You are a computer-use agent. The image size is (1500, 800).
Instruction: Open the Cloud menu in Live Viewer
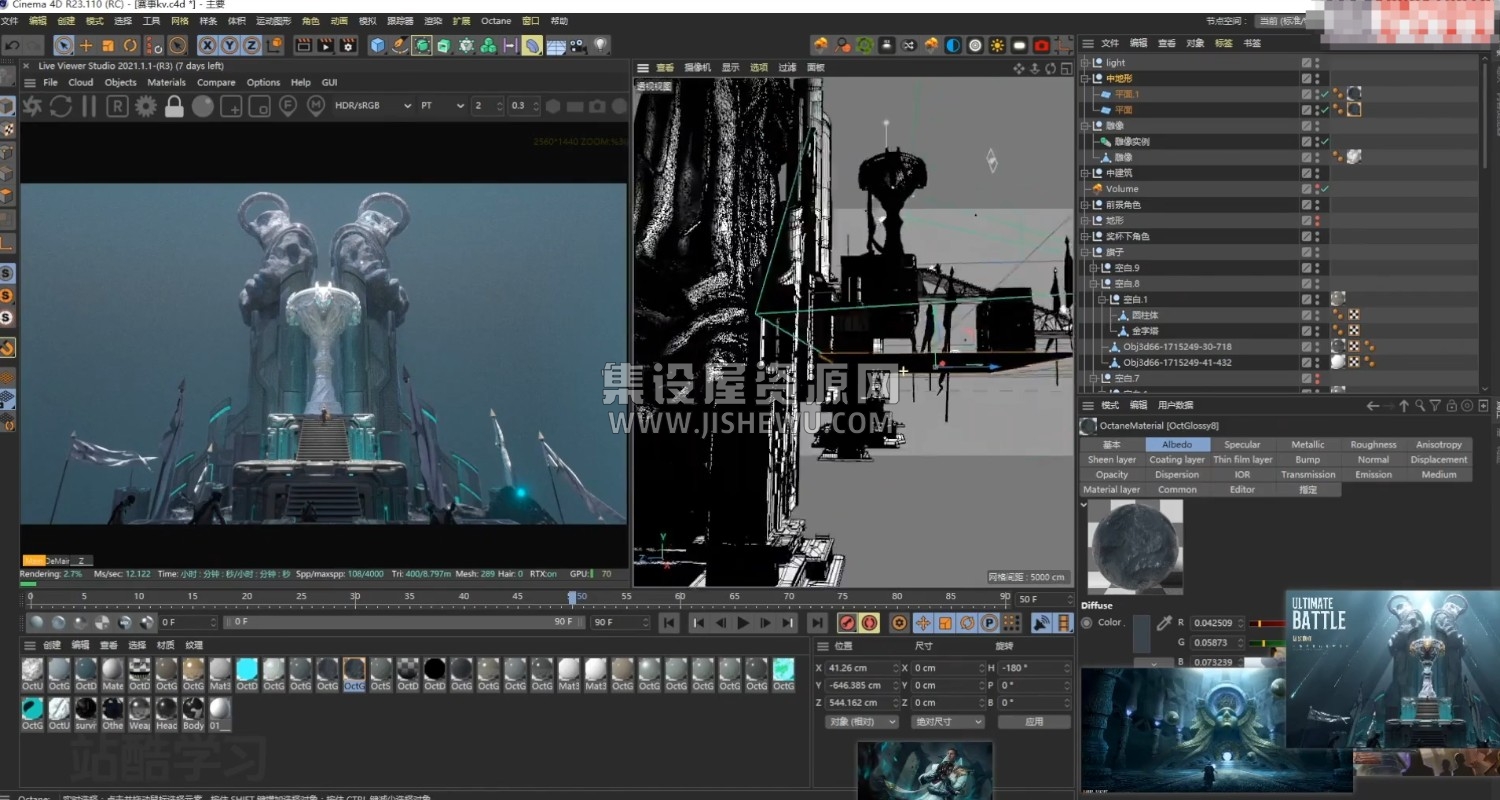(x=81, y=82)
